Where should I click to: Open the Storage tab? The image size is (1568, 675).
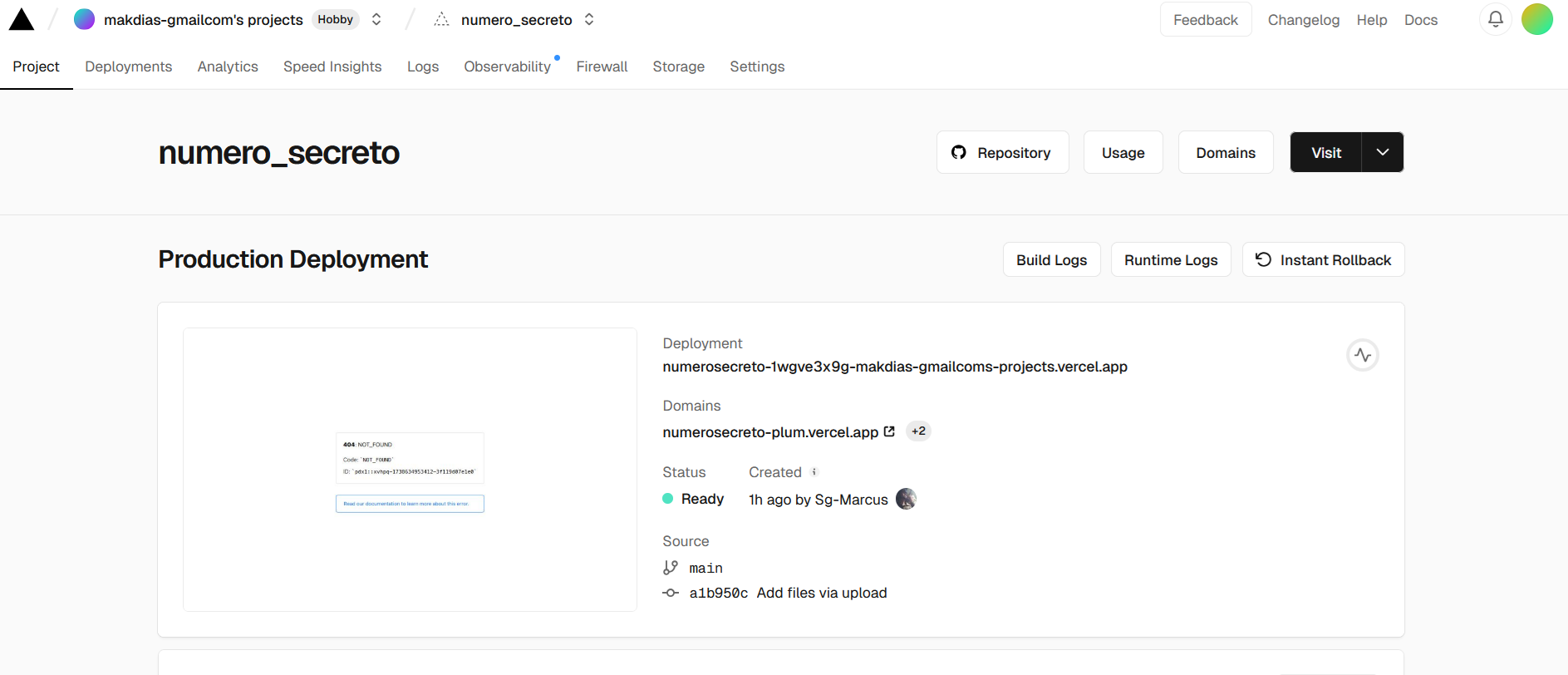click(679, 67)
